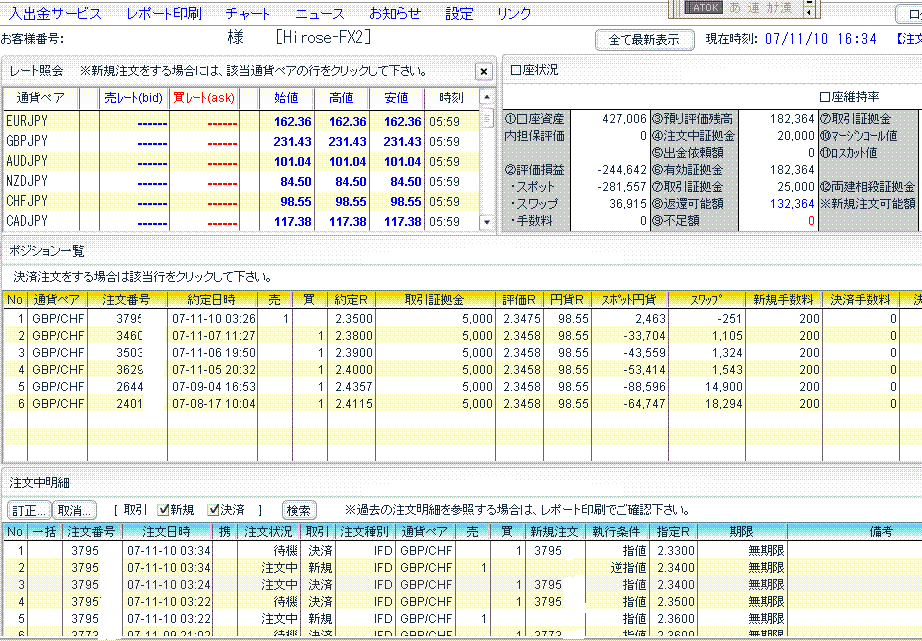Select the CADJPY rate row
Image resolution: width=922 pixels, height=641 pixels.
tap(242, 222)
